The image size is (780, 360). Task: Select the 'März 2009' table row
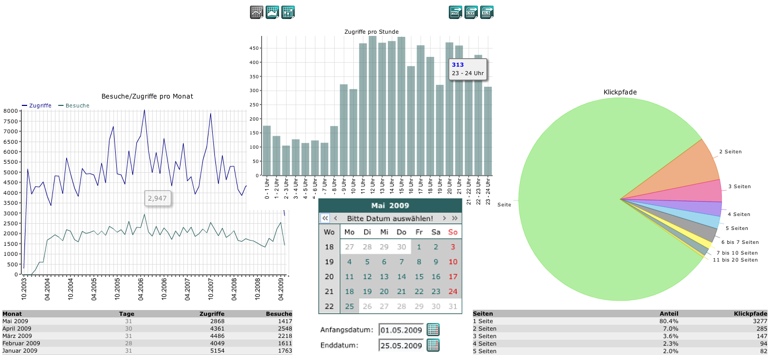[x=147, y=336]
